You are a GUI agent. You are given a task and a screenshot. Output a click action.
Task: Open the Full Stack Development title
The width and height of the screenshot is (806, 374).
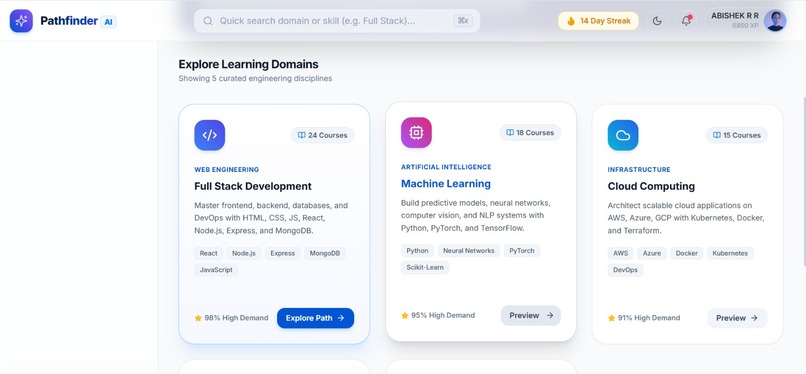[253, 186]
